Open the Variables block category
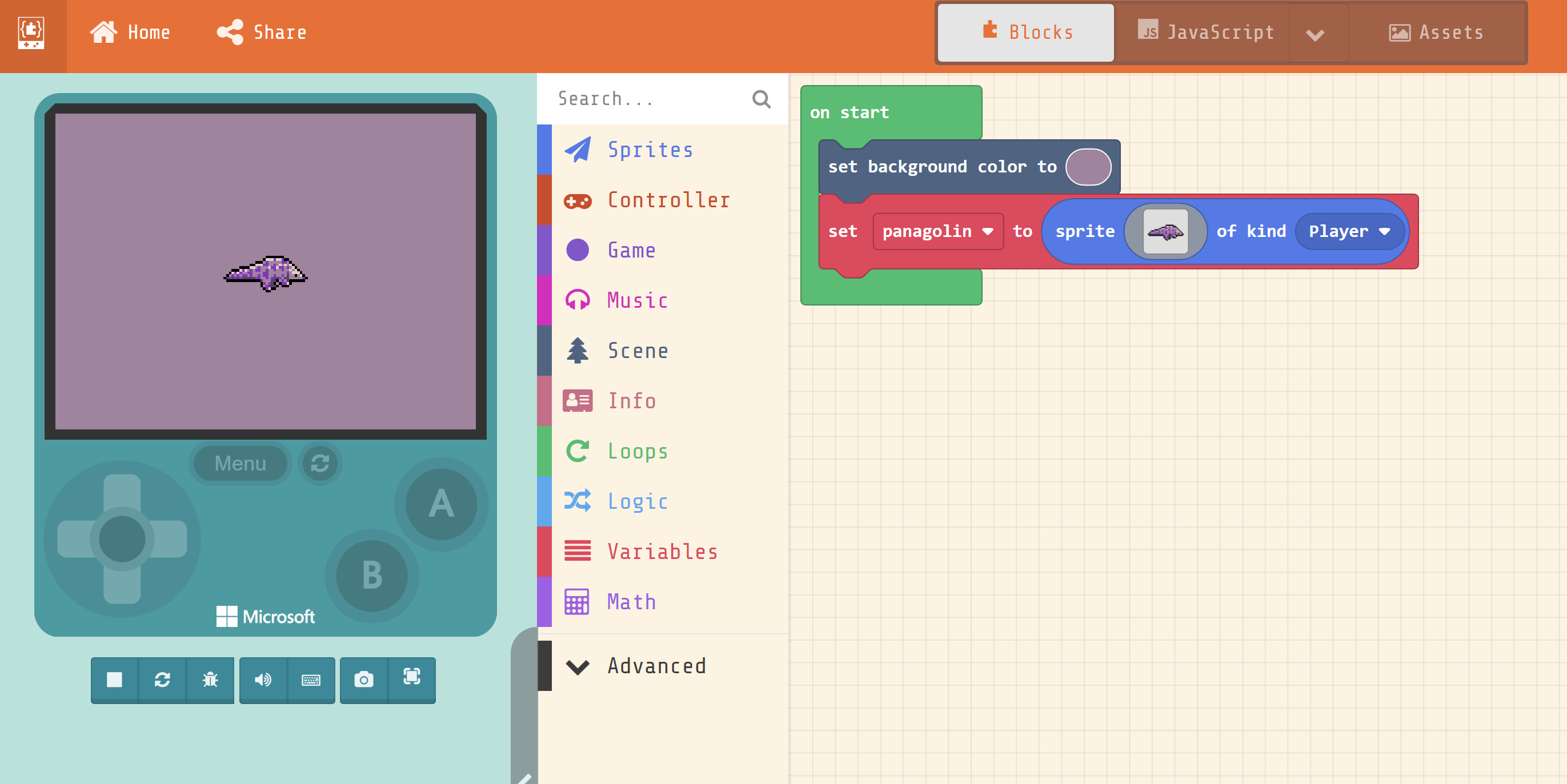1567x784 pixels. point(663,552)
